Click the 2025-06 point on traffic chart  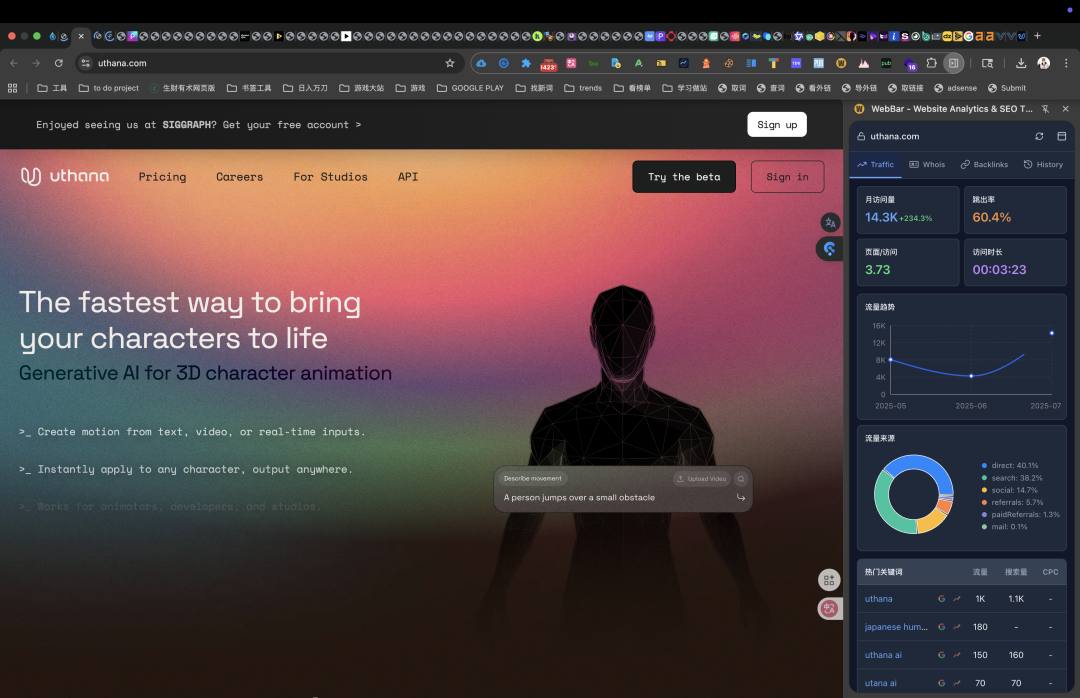tap(971, 376)
